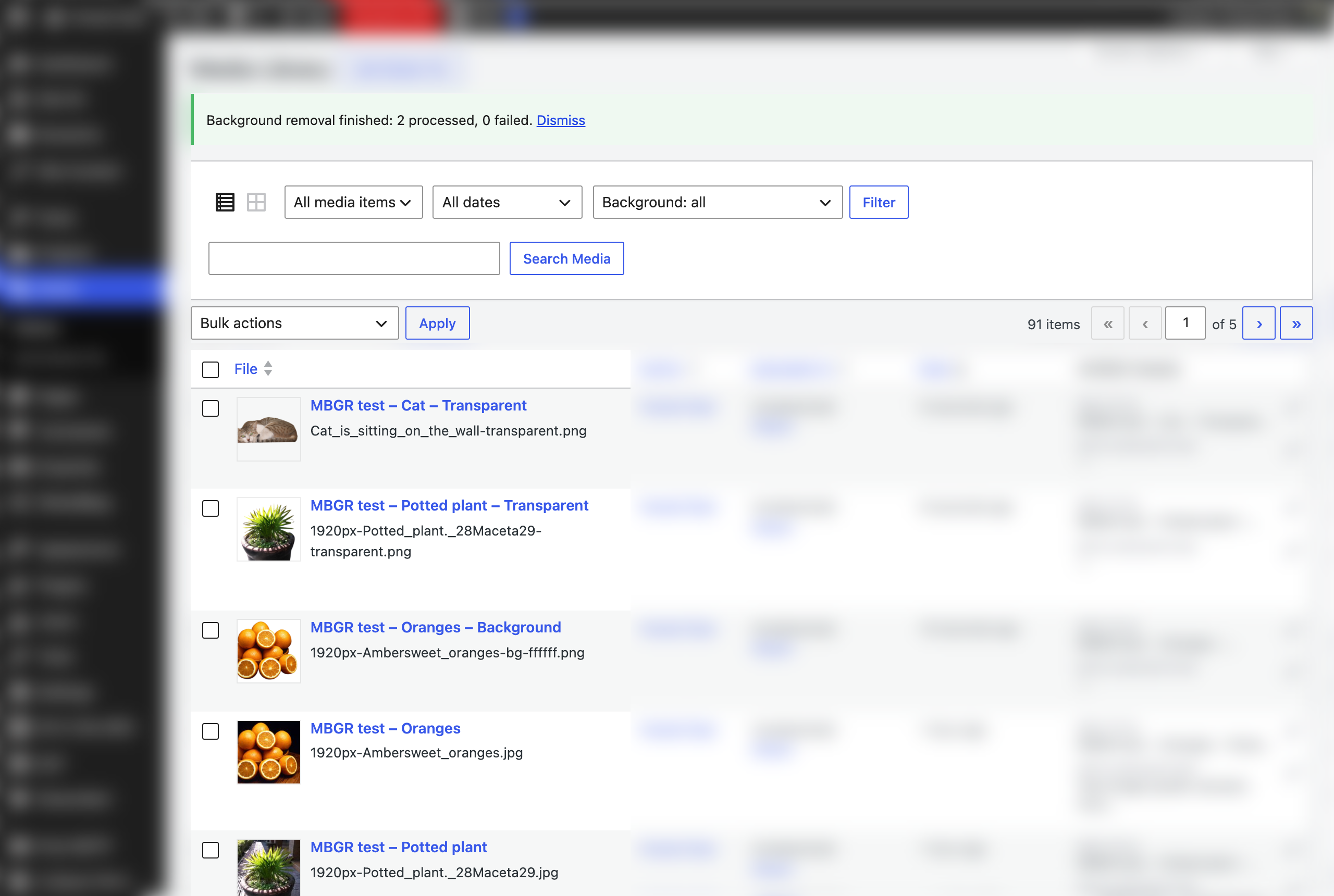
Task: Click the 91 items count text
Action: point(1053,325)
